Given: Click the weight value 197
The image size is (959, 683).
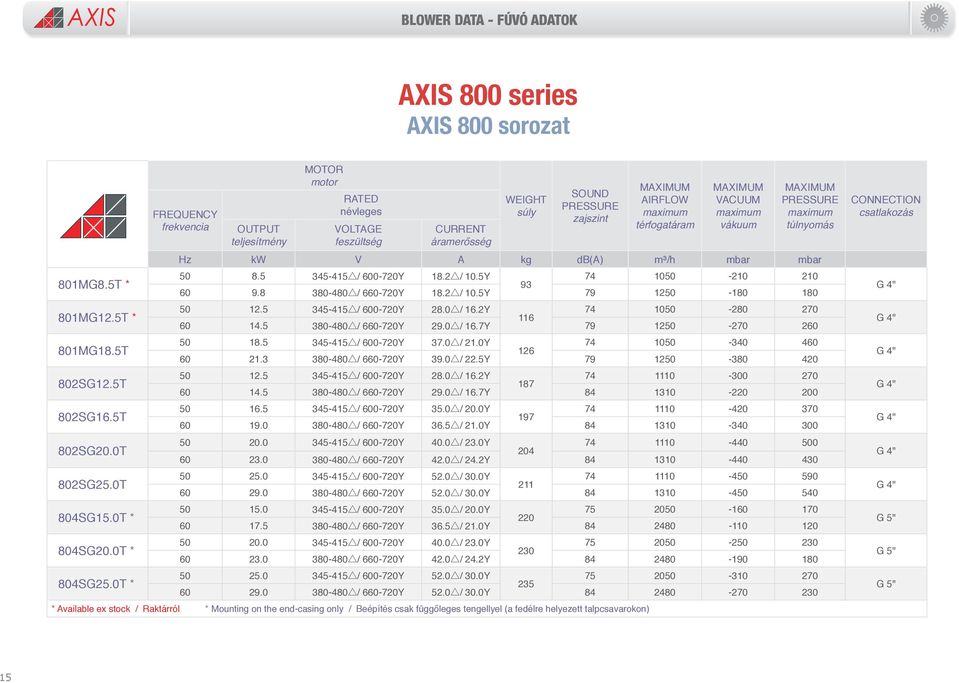Looking at the screenshot, I should click(x=526, y=417).
